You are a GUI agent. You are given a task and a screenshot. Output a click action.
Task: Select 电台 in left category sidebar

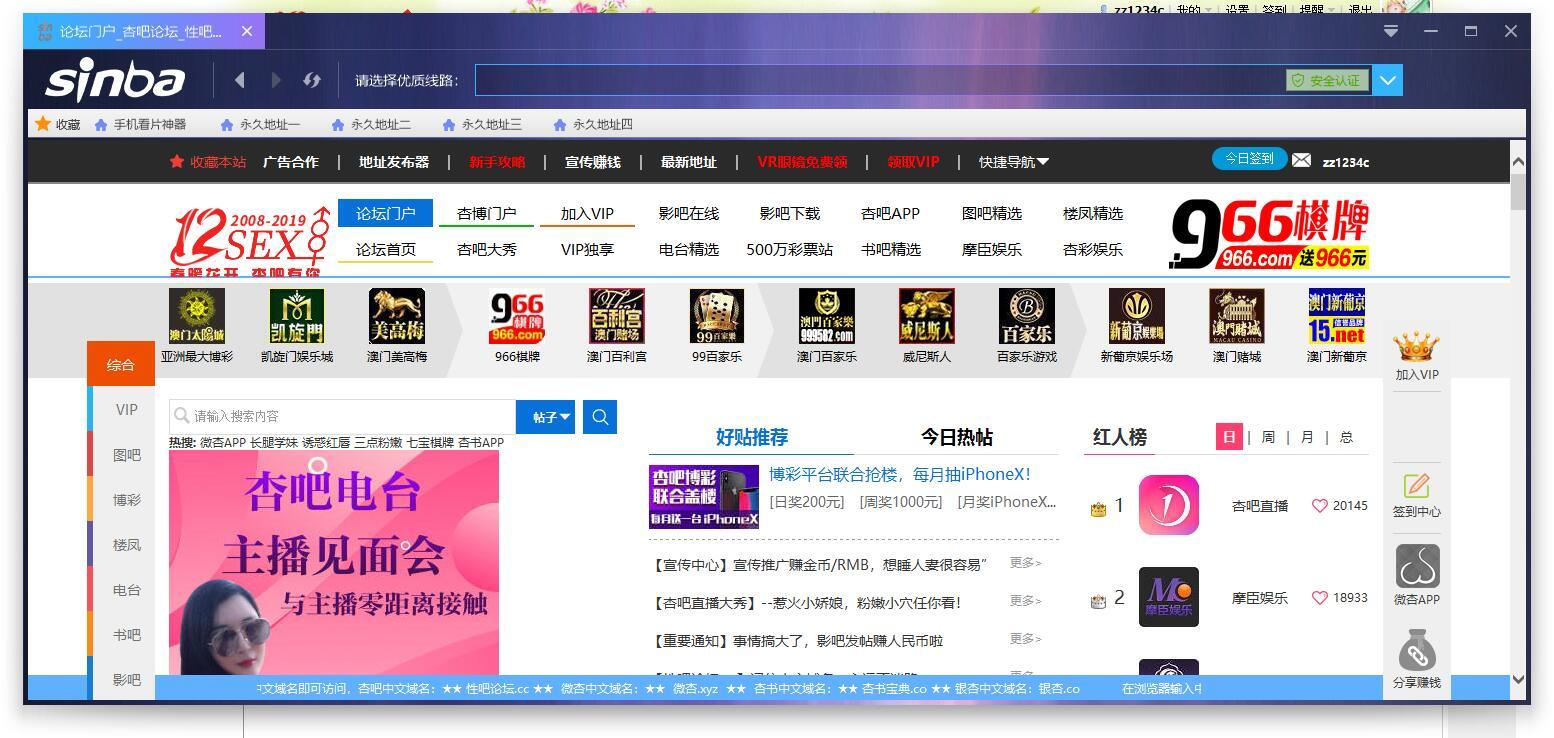[x=127, y=590]
